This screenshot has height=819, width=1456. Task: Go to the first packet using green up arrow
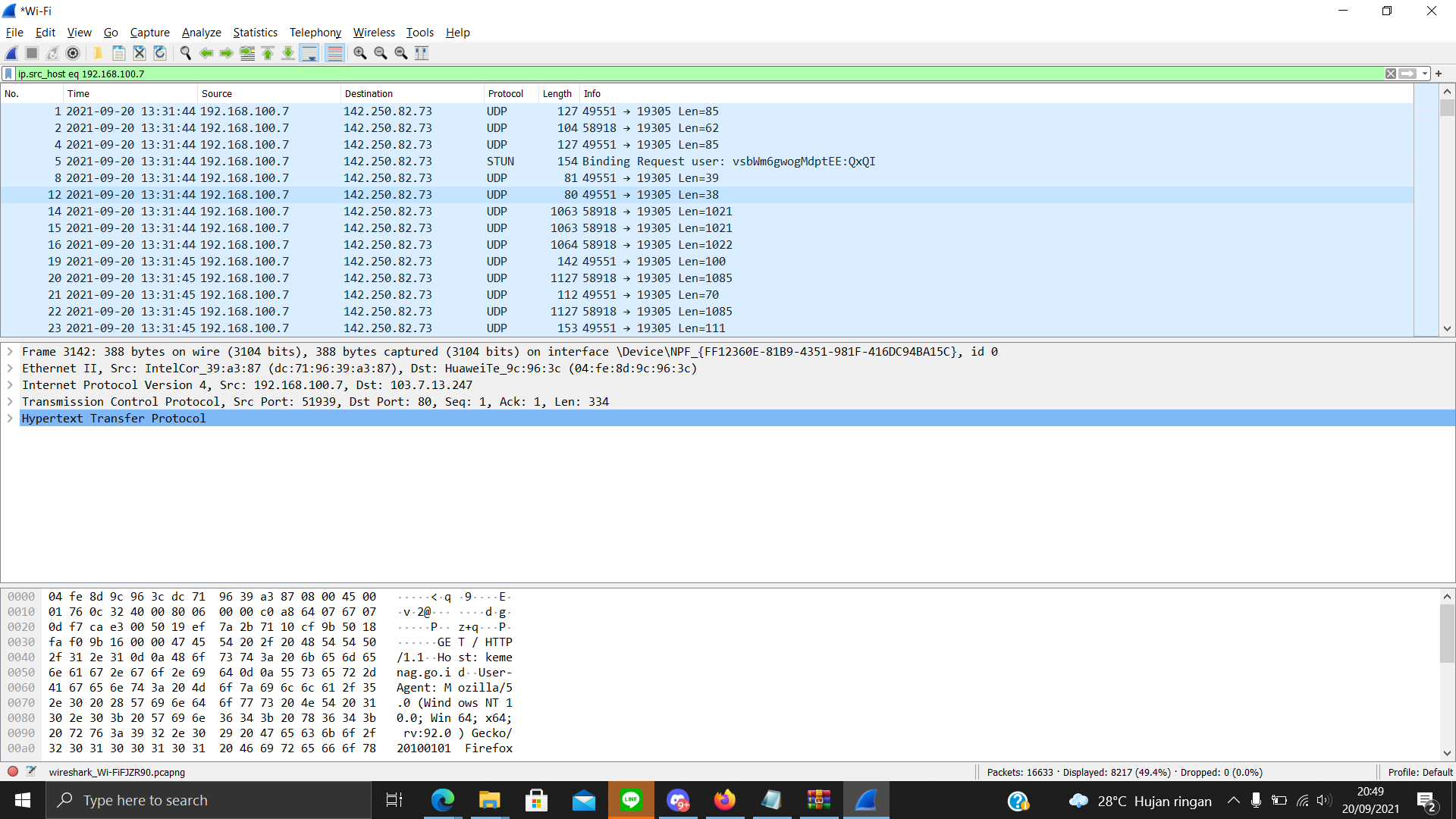coord(268,53)
